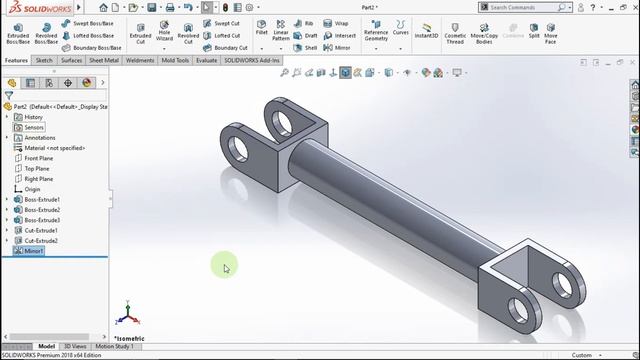
Task: Expand the Cut-Extrude1 feature node
Action: (x=7, y=231)
